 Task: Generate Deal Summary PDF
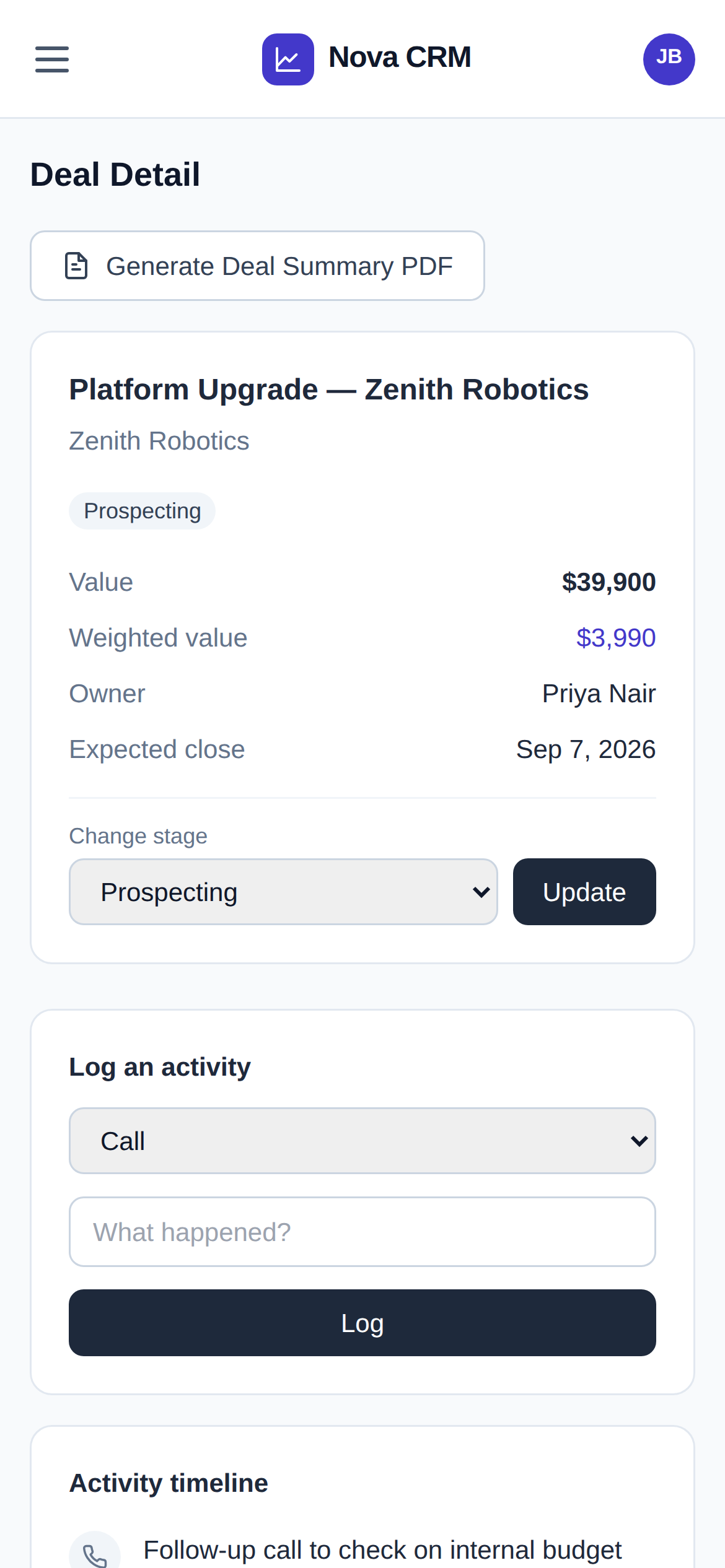(x=257, y=266)
